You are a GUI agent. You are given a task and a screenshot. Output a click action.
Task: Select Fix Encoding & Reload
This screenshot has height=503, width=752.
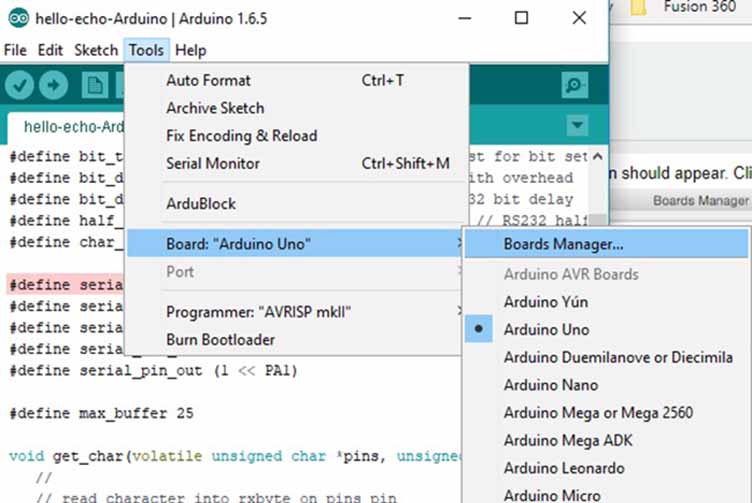(294, 136)
